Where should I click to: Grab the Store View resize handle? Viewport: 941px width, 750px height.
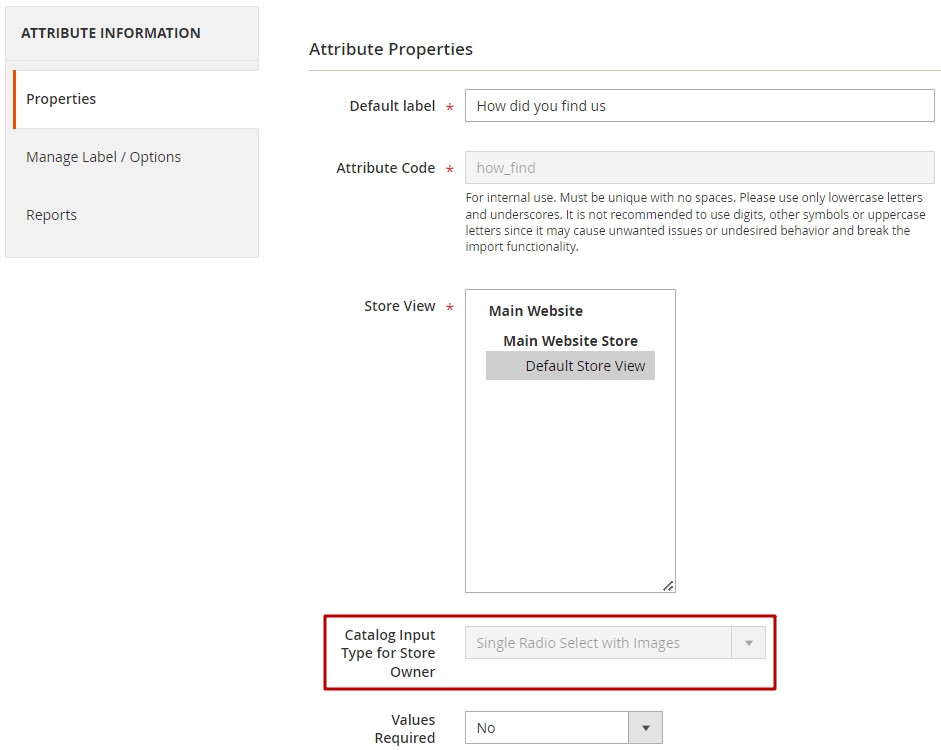668,586
